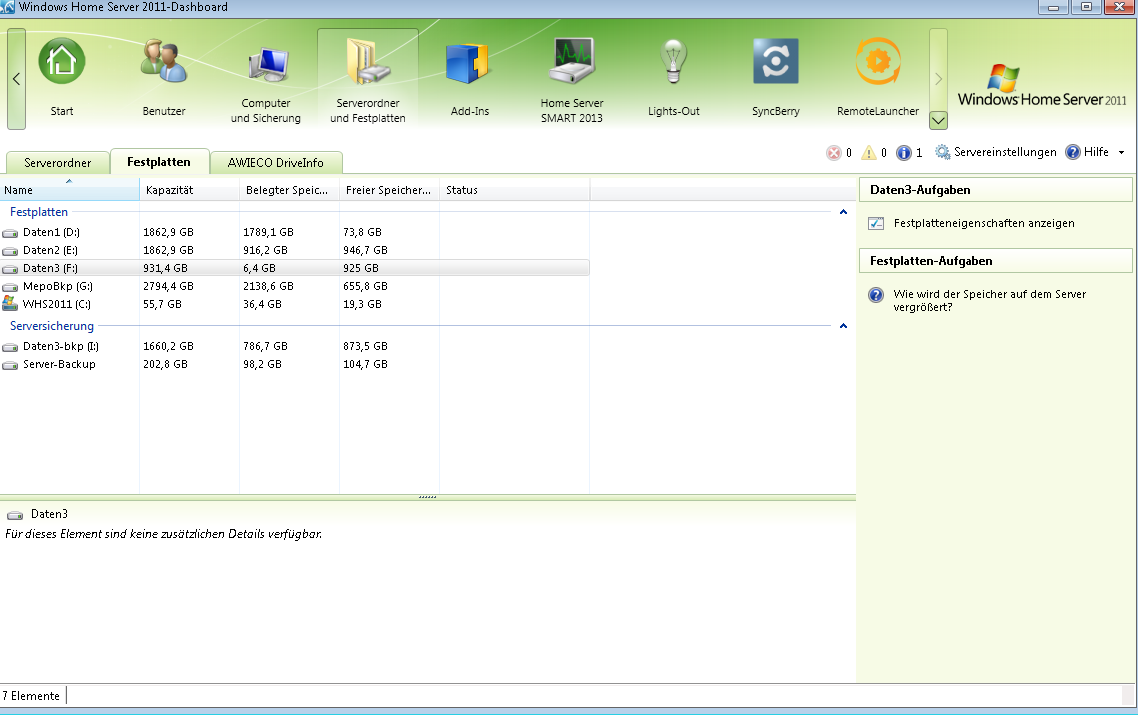Click the dashboard title bar app icon
Screen dimensions: 1138x715
pyautogui.click(x=7, y=7)
